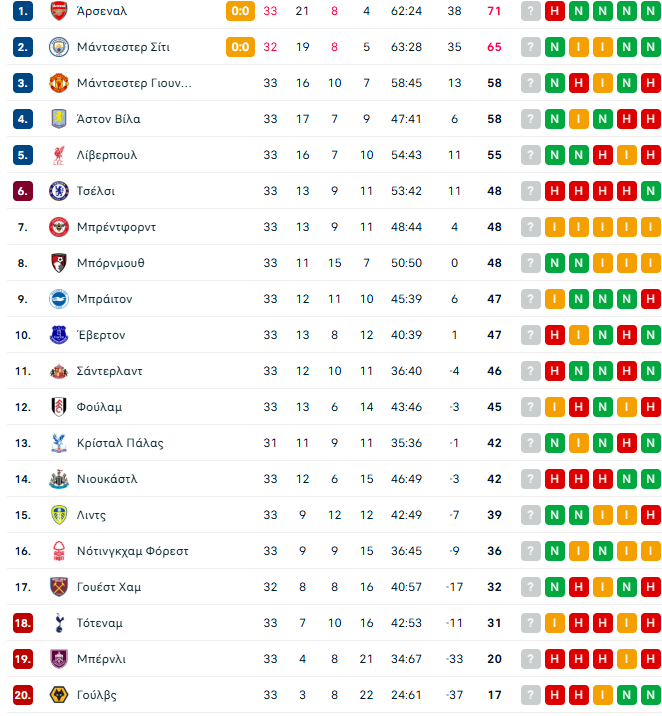Click the Newcastle club crest

(58, 479)
